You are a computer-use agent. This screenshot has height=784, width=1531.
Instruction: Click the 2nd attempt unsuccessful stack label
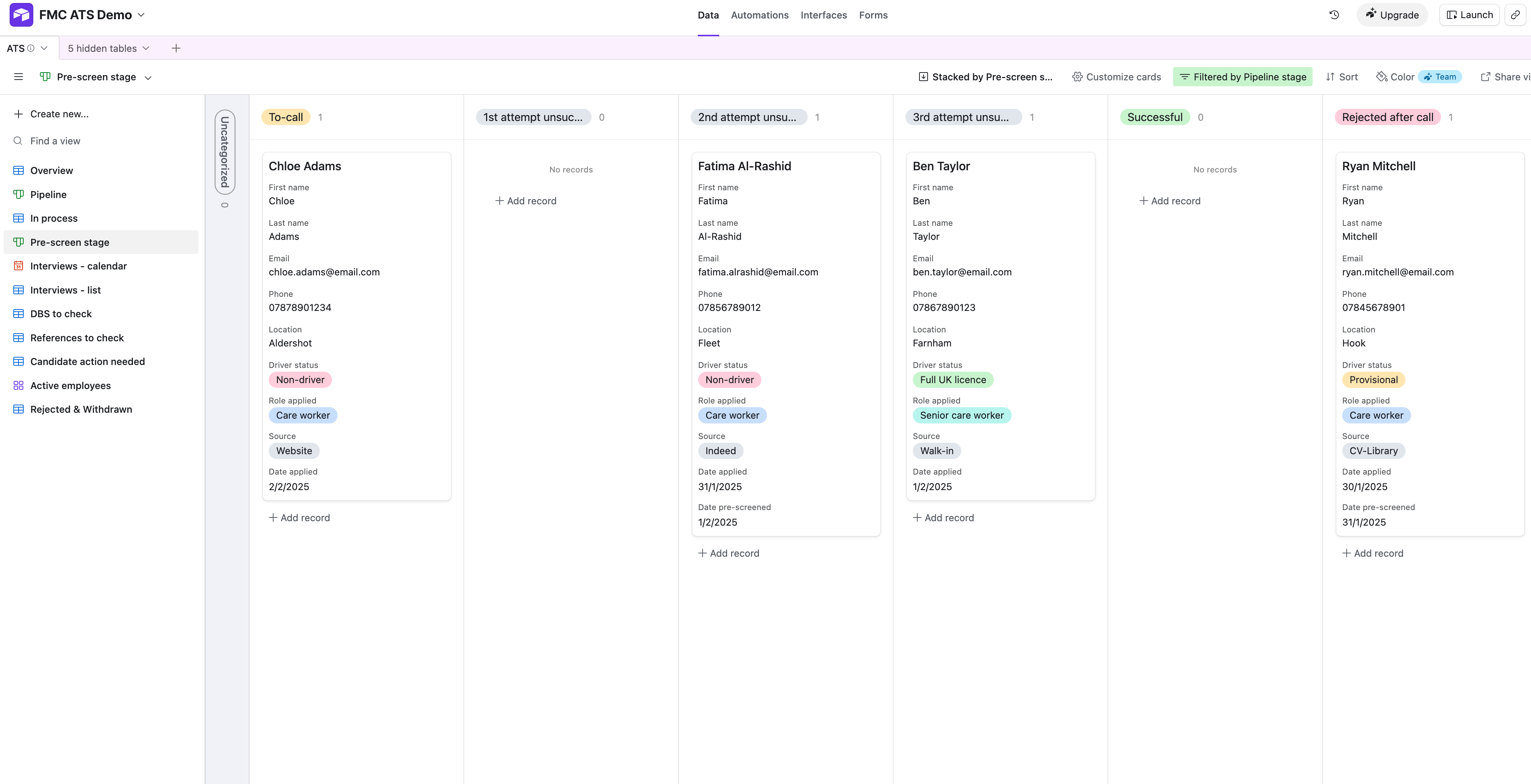click(x=748, y=117)
